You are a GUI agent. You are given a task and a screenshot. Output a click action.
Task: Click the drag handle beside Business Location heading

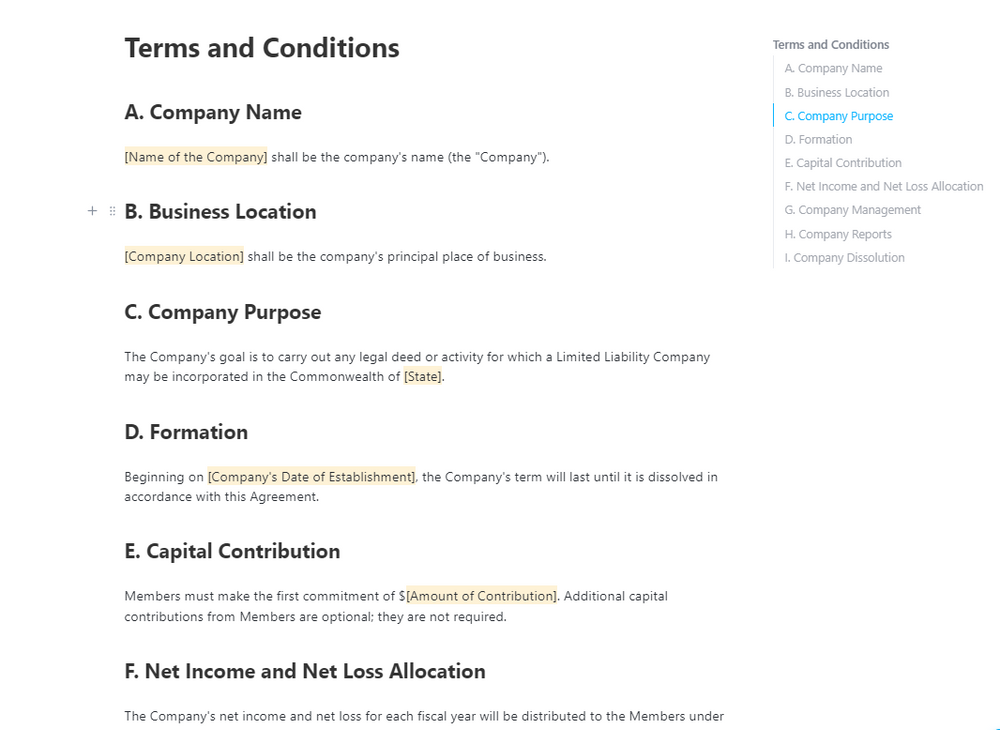click(112, 211)
